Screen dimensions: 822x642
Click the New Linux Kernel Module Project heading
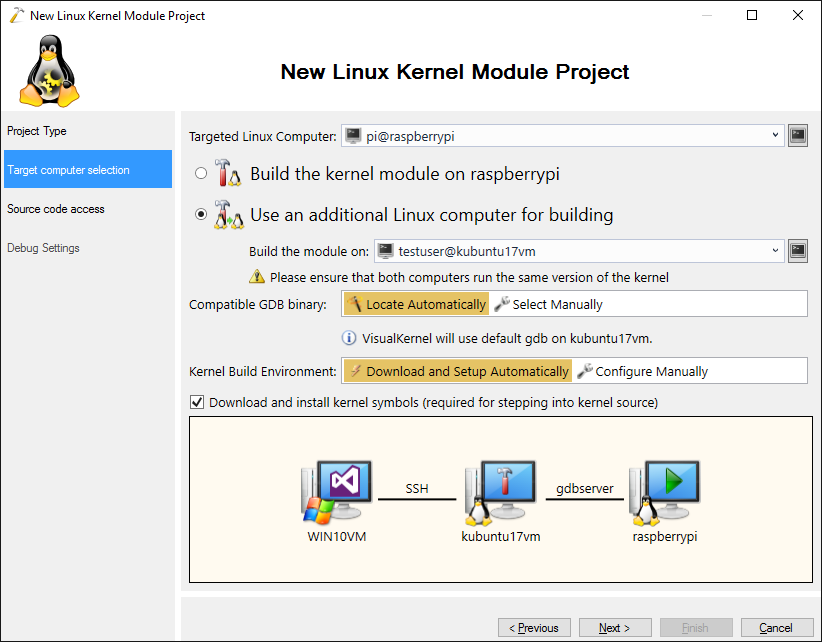[x=455, y=71]
